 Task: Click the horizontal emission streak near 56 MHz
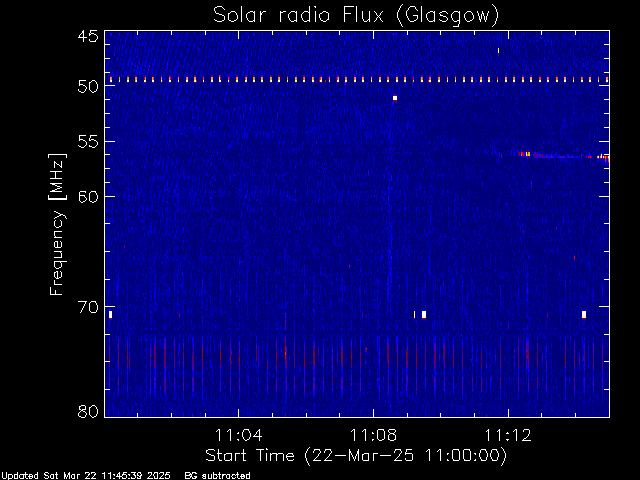tap(563, 156)
